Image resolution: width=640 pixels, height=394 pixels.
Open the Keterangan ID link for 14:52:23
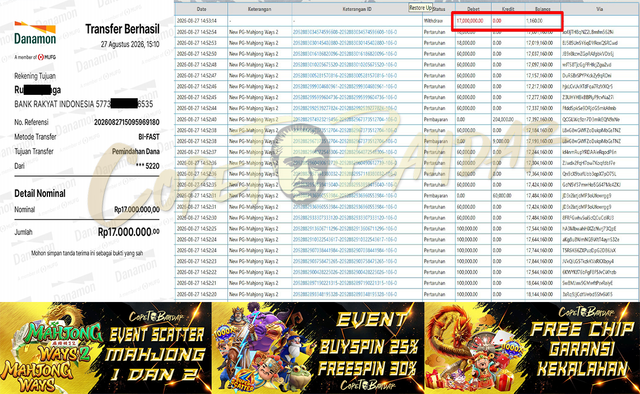[344, 261]
